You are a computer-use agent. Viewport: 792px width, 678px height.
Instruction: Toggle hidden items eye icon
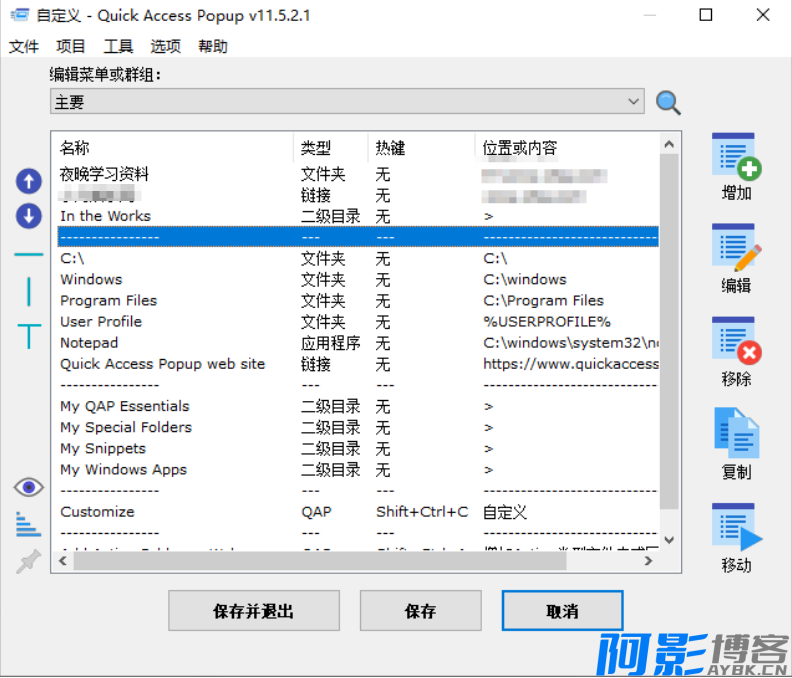[x=29, y=487]
